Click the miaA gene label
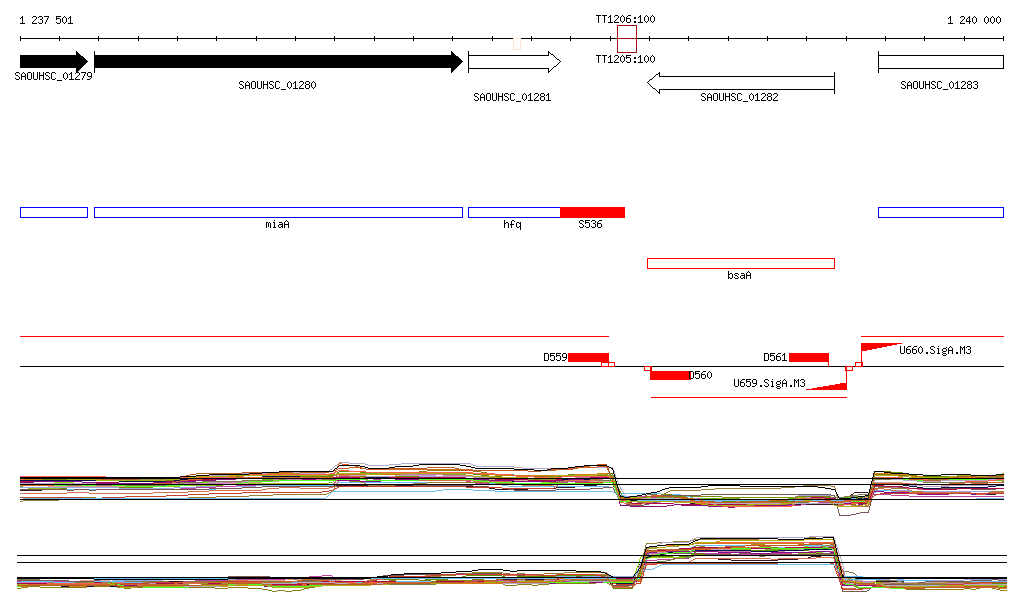Screen dimensions: 1024x611 (x=278, y=225)
